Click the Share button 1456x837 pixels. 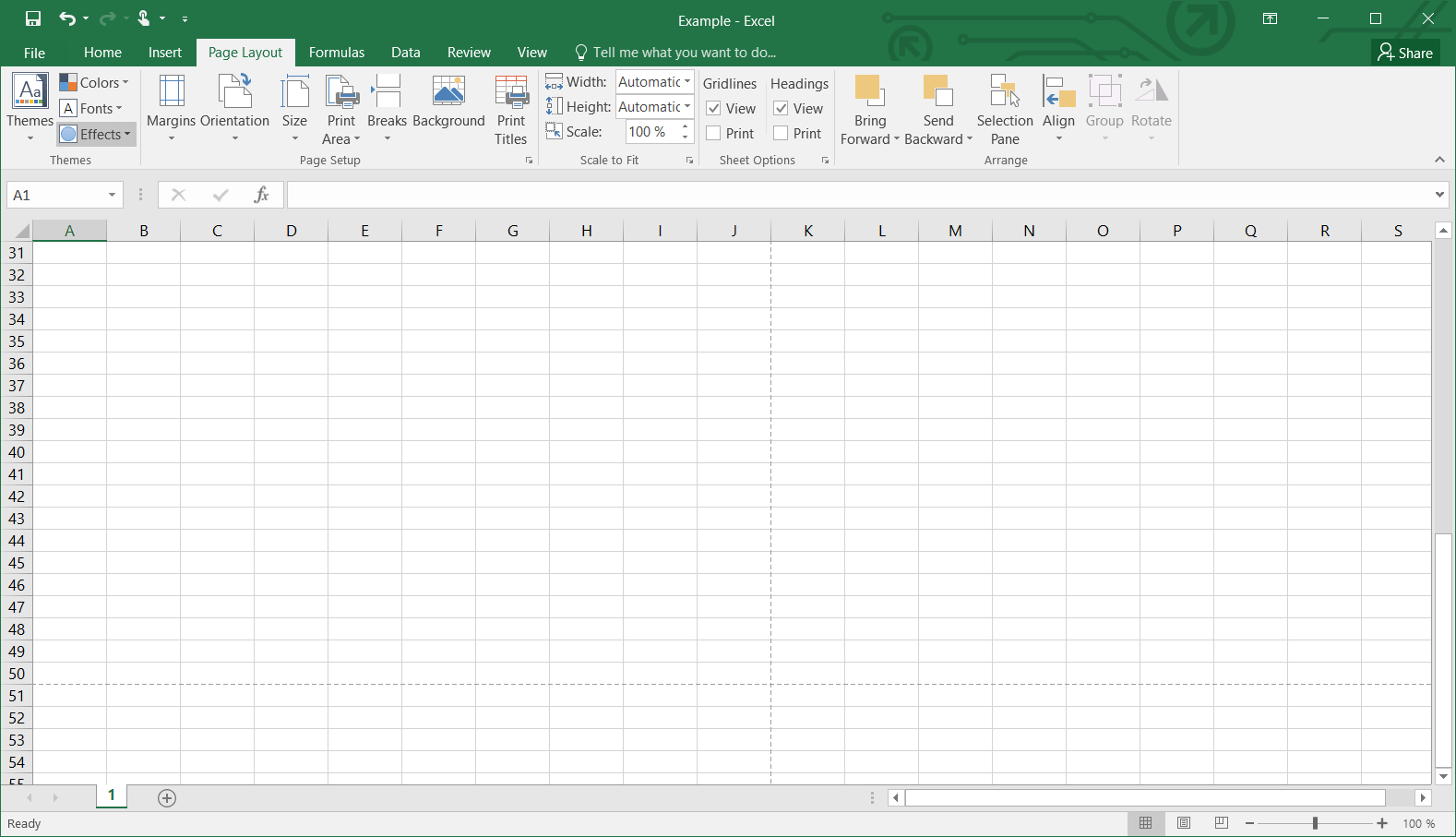[1405, 53]
